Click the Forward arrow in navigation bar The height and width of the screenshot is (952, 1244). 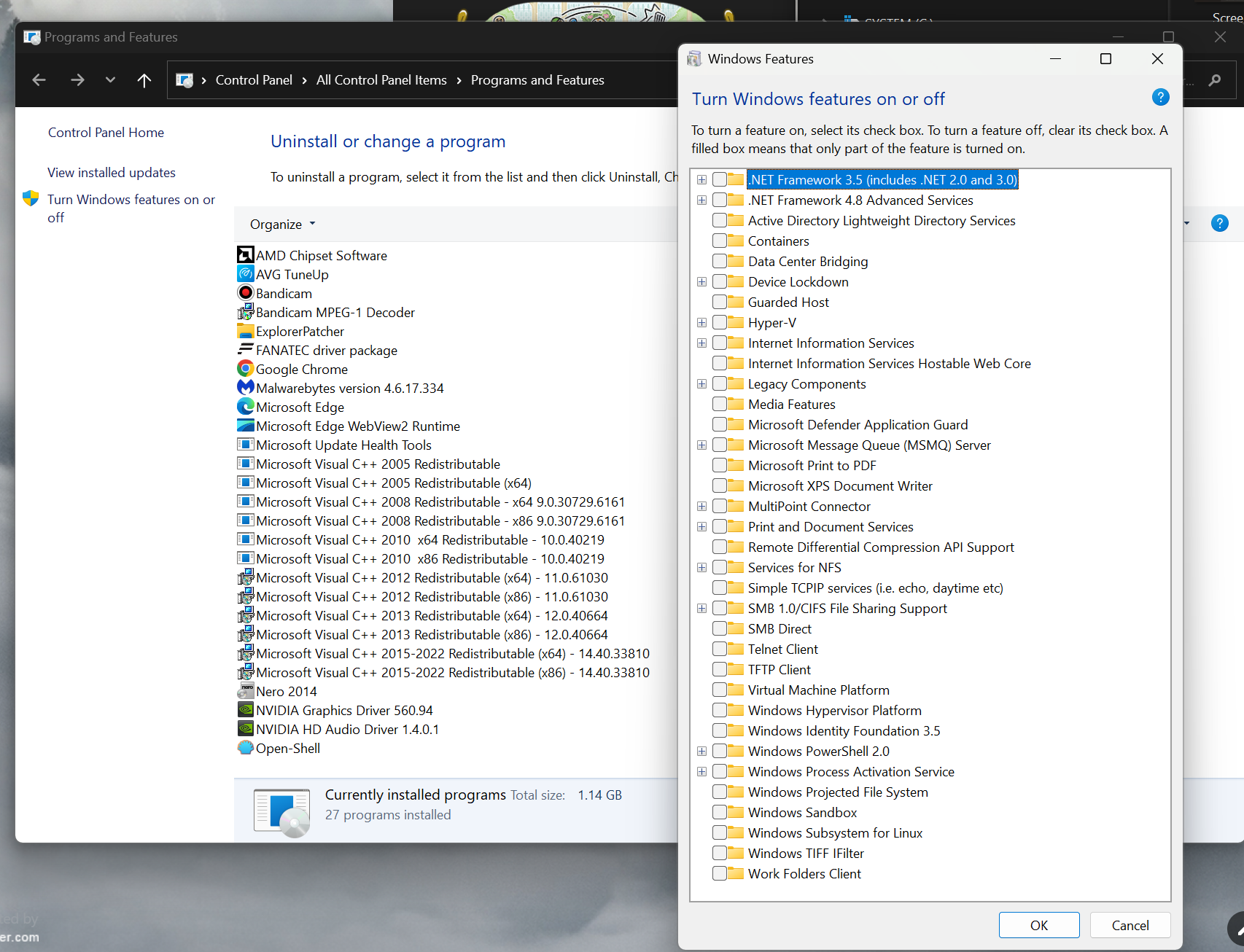(77, 80)
